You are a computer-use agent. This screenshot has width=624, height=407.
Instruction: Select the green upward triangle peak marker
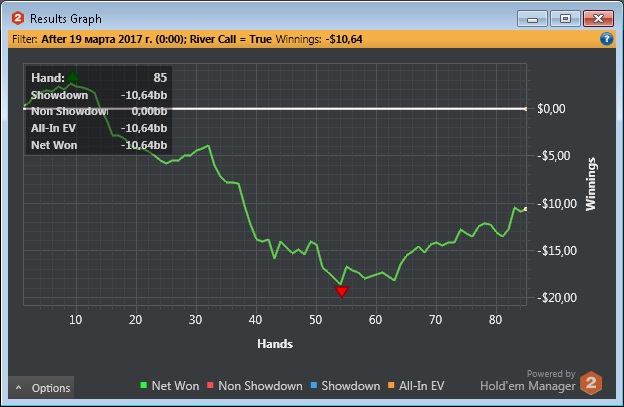72,76
